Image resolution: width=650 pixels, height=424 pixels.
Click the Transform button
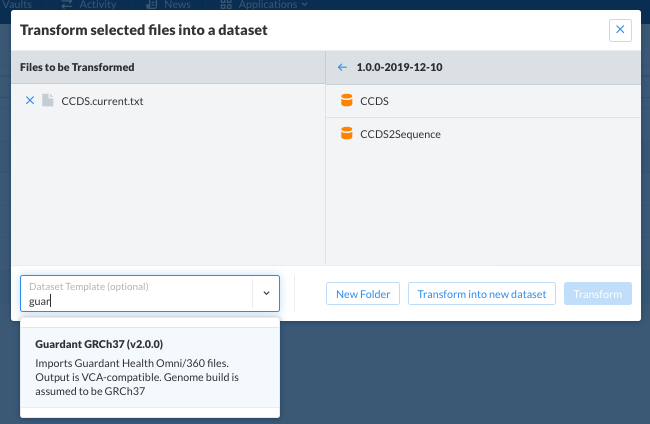598,294
